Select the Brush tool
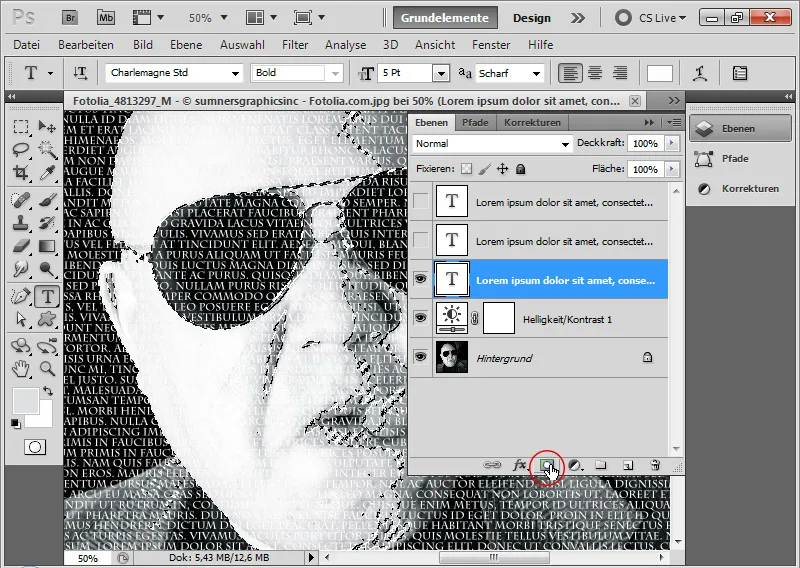Viewport: 800px width, 568px height. pyautogui.click(x=47, y=200)
